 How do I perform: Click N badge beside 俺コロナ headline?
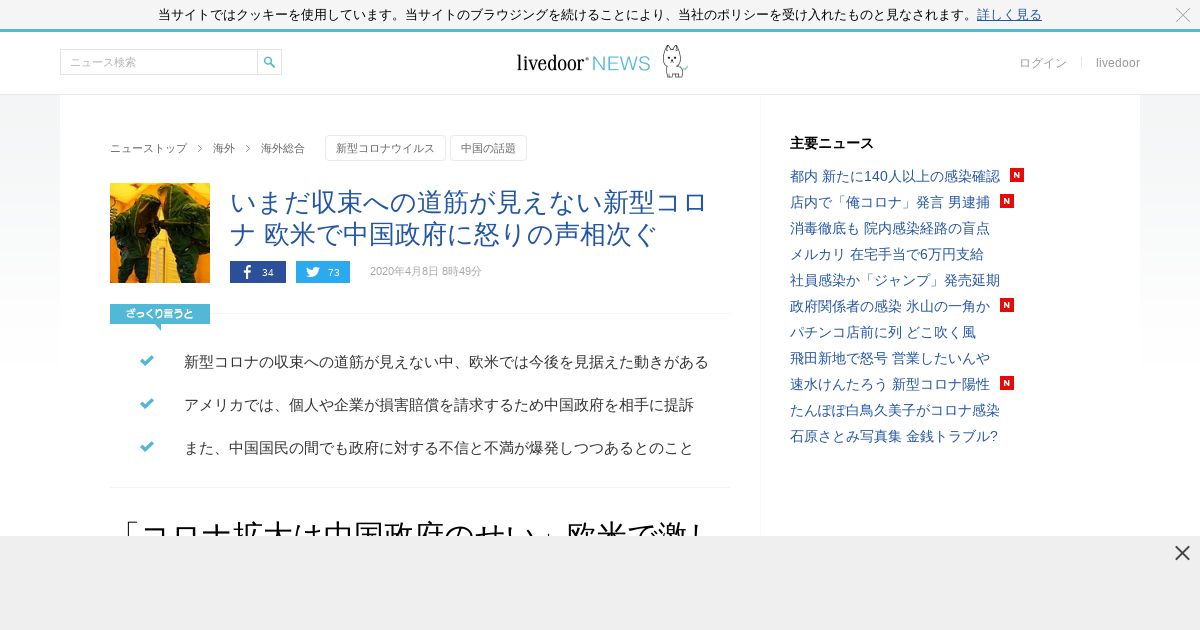1007,201
